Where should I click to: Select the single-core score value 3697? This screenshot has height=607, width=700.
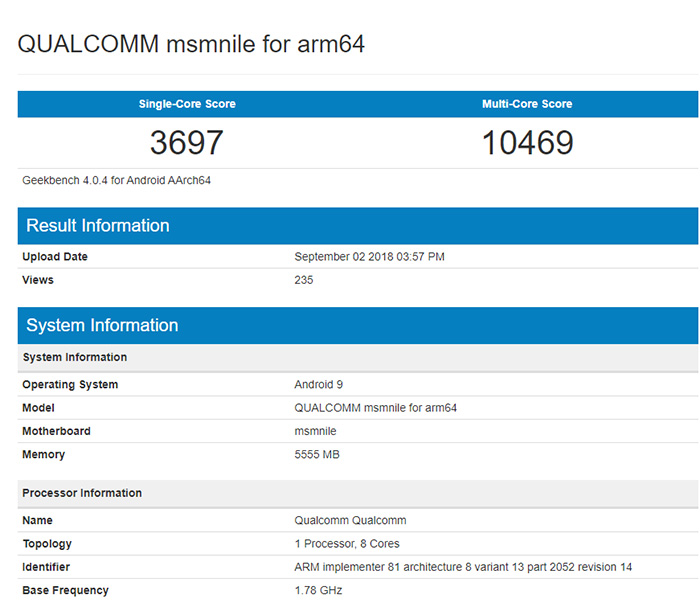pos(187,143)
